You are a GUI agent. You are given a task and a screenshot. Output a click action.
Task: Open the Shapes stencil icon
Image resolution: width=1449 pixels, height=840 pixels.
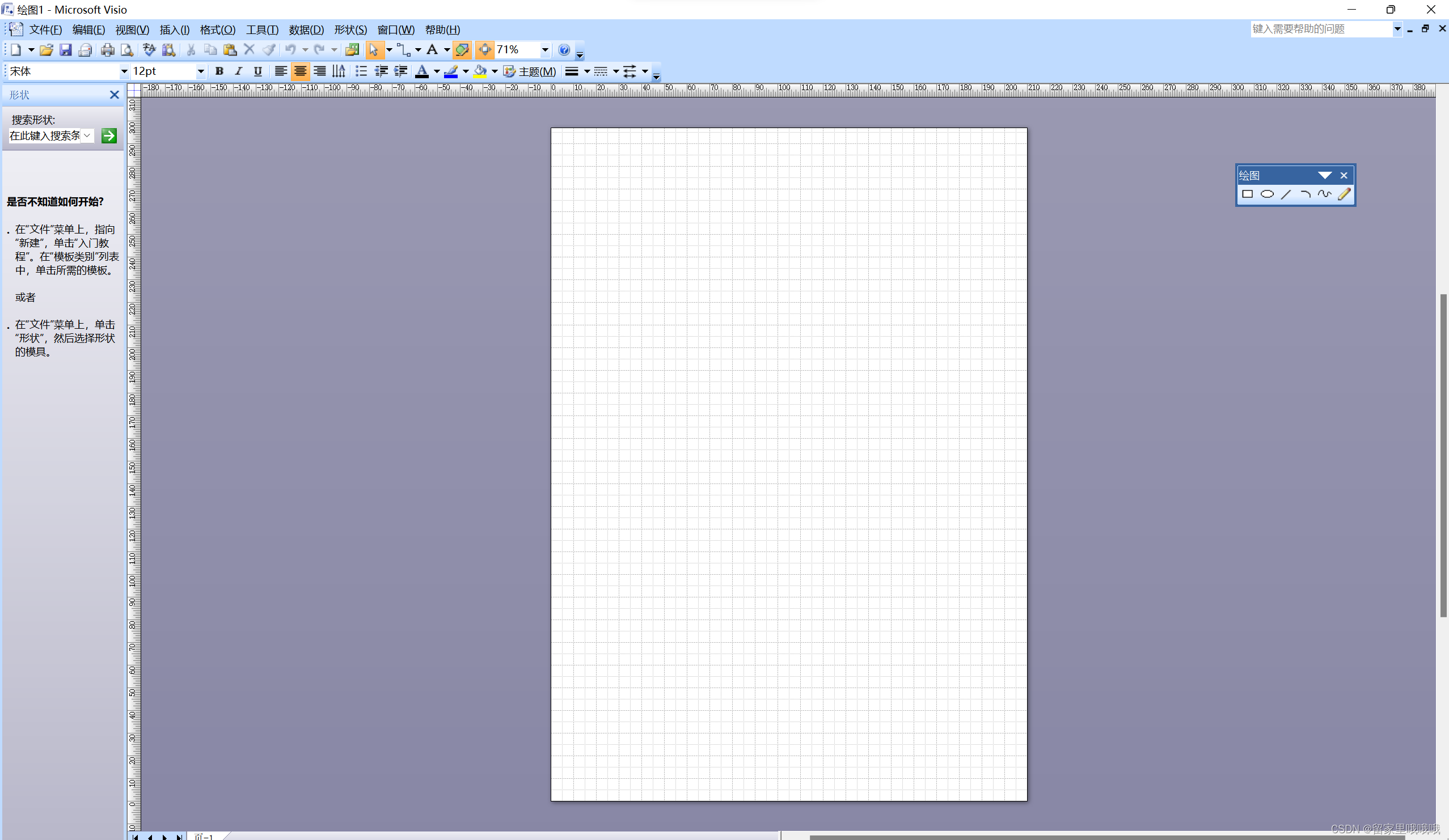pos(352,50)
